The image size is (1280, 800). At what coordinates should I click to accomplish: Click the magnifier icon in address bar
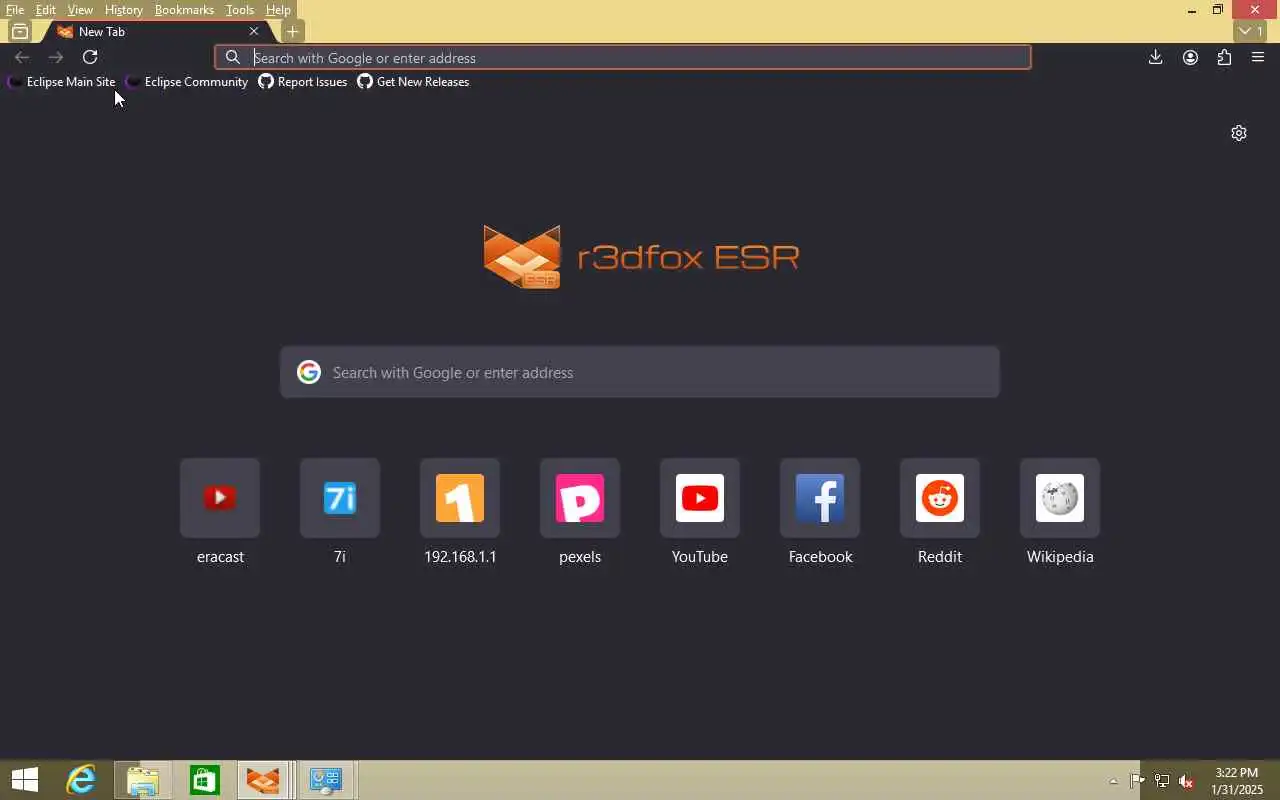click(233, 57)
